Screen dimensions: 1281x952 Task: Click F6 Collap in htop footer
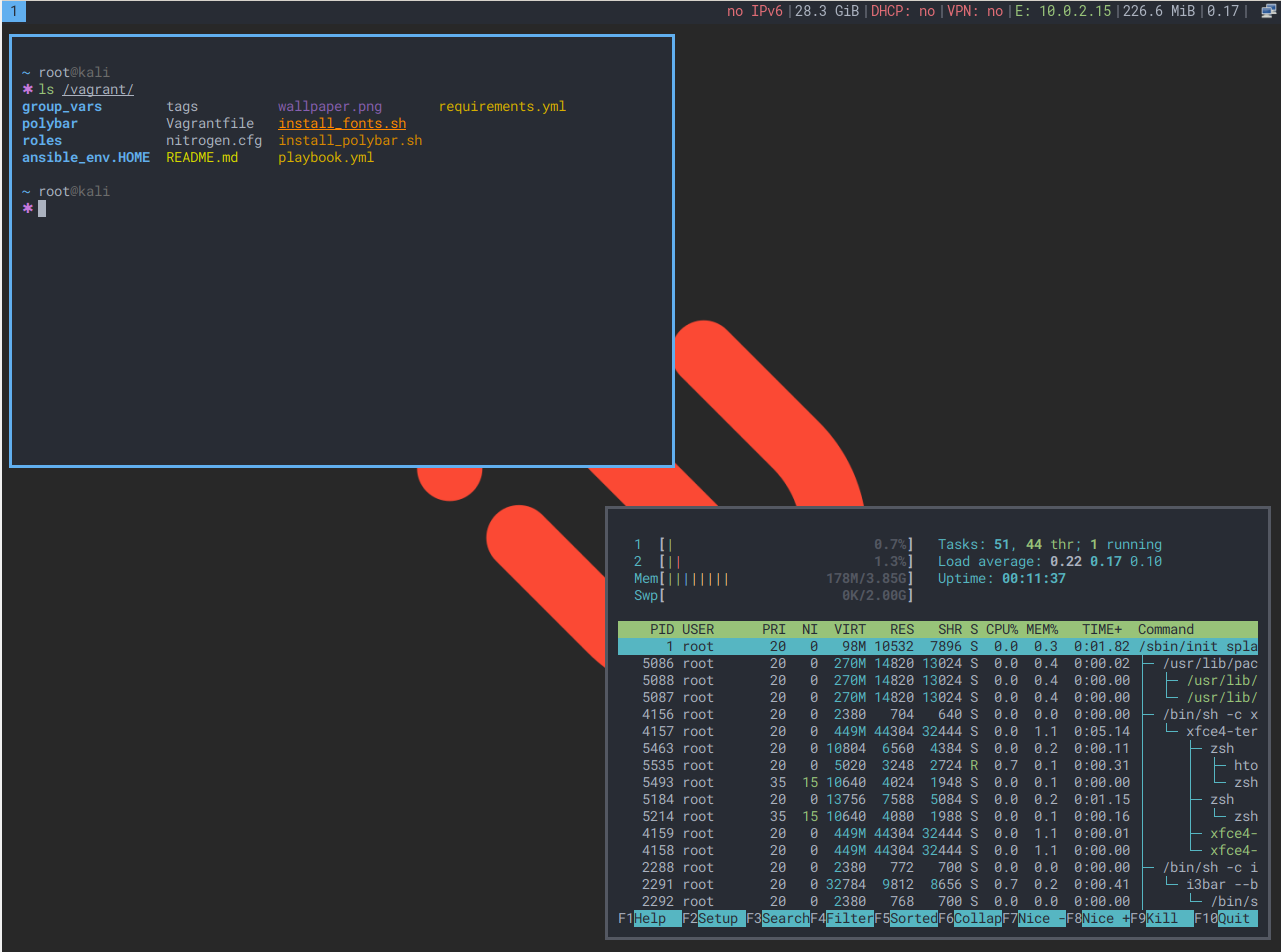pyautogui.click(x=970, y=918)
